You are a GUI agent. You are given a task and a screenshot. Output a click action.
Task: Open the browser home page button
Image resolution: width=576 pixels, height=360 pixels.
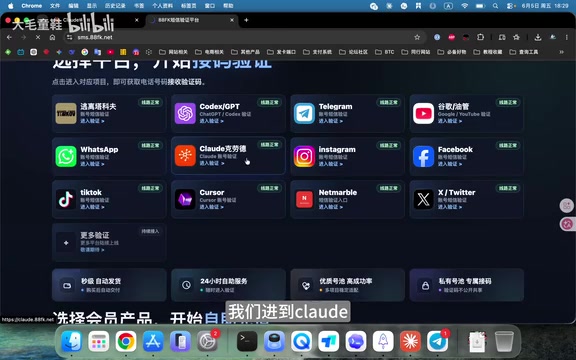pos(53,37)
